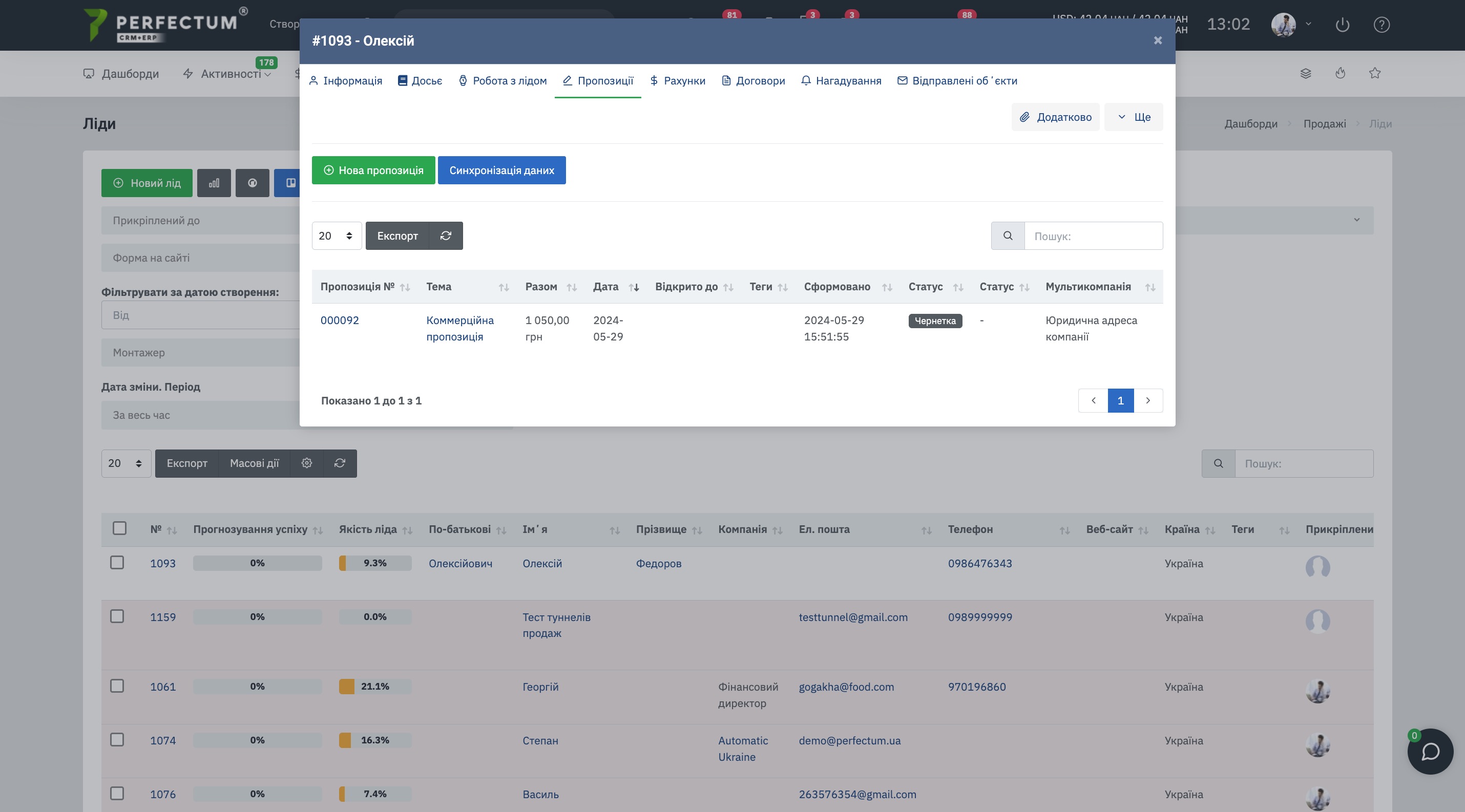Open the Нагадування tab
Screen dimensions: 1465x812
pyautogui.click(x=842, y=81)
